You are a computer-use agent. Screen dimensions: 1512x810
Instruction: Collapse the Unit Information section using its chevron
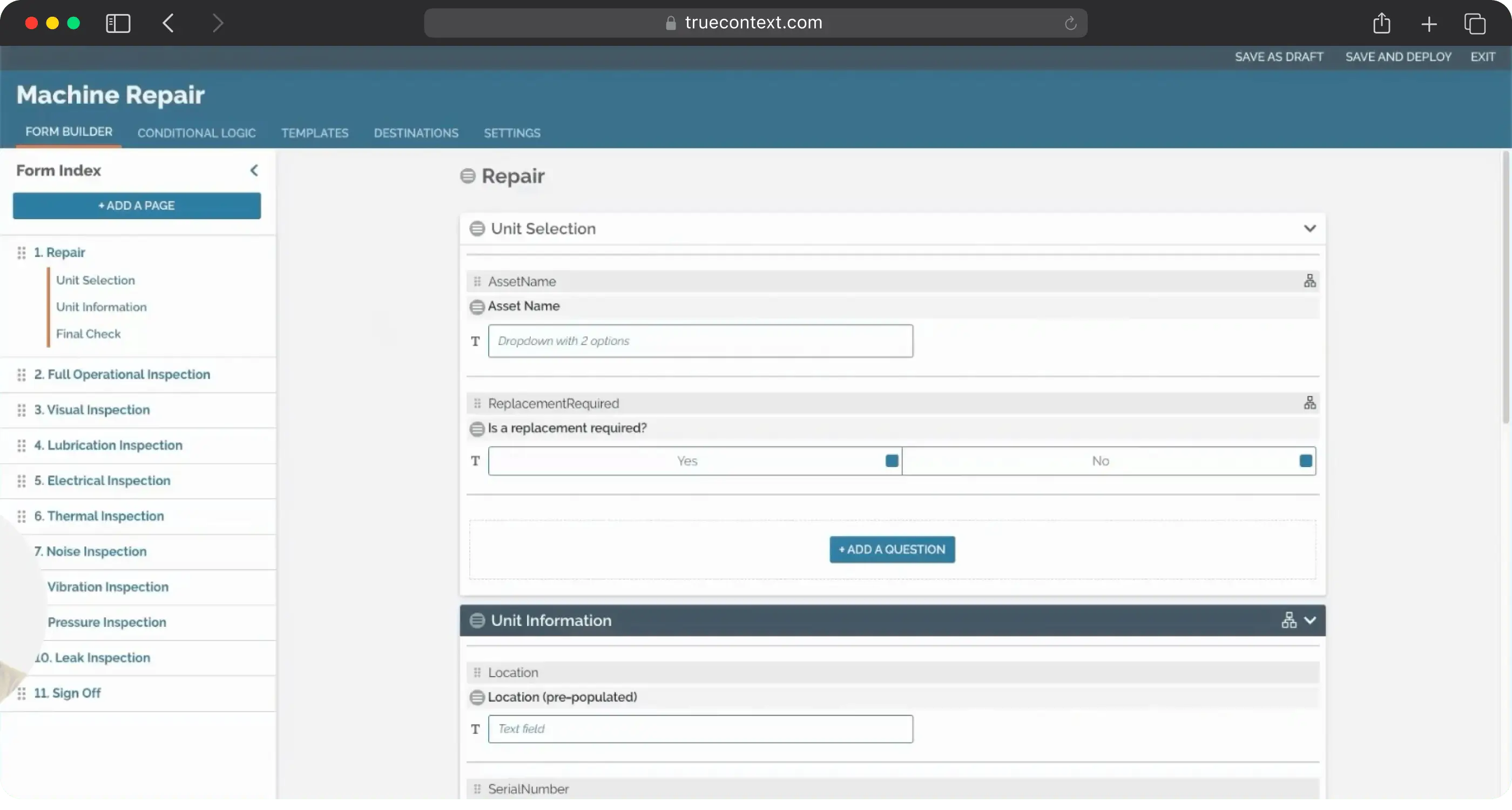click(1310, 620)
